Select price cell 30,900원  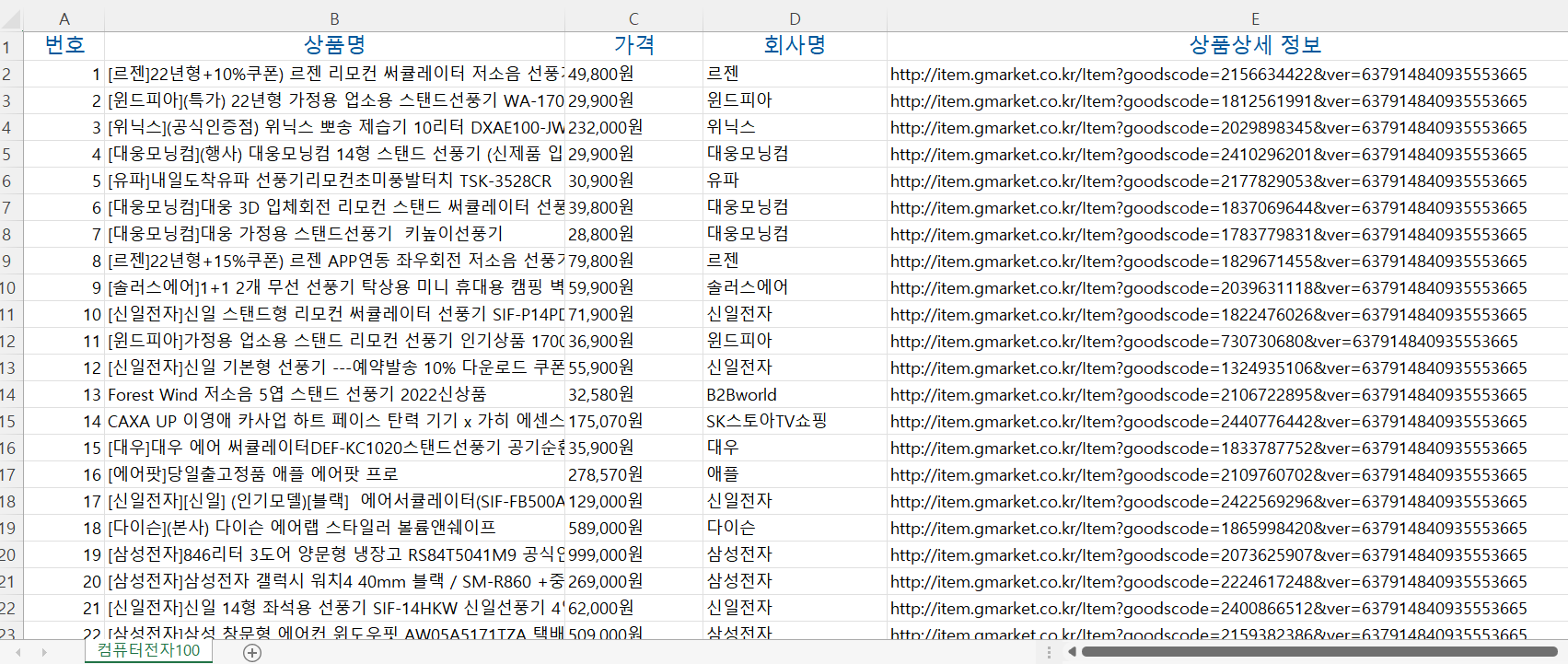[x=633, y=181]
